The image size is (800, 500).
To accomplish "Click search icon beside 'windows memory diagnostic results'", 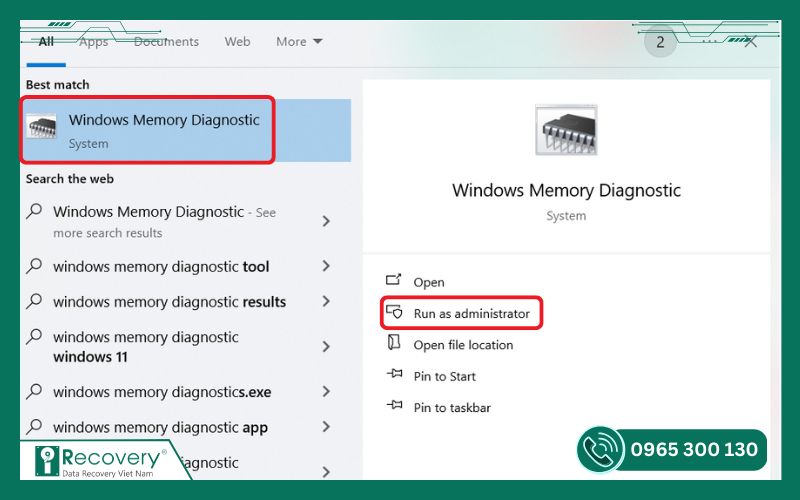I will (x=34, y=301).
